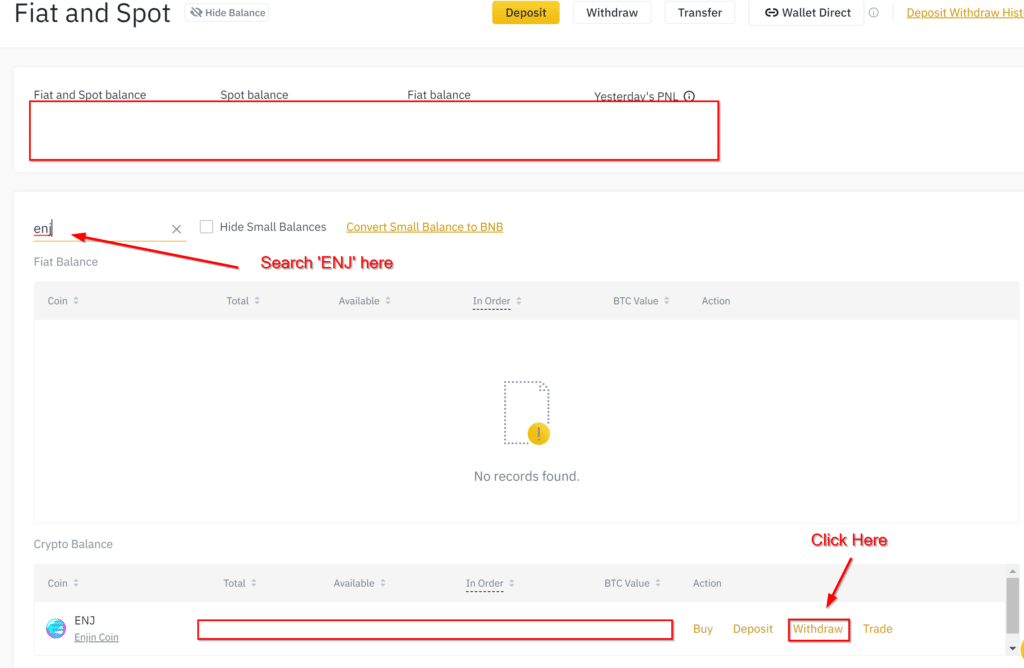Click the info icon next to Wallet Direct

tap(874, 12)
